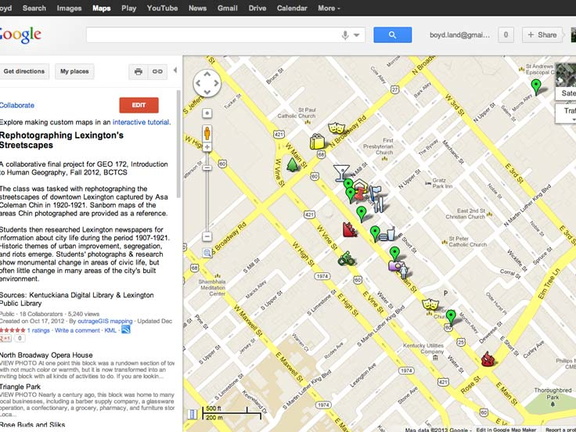Click the green pin near Rose St

pos(451,318)
